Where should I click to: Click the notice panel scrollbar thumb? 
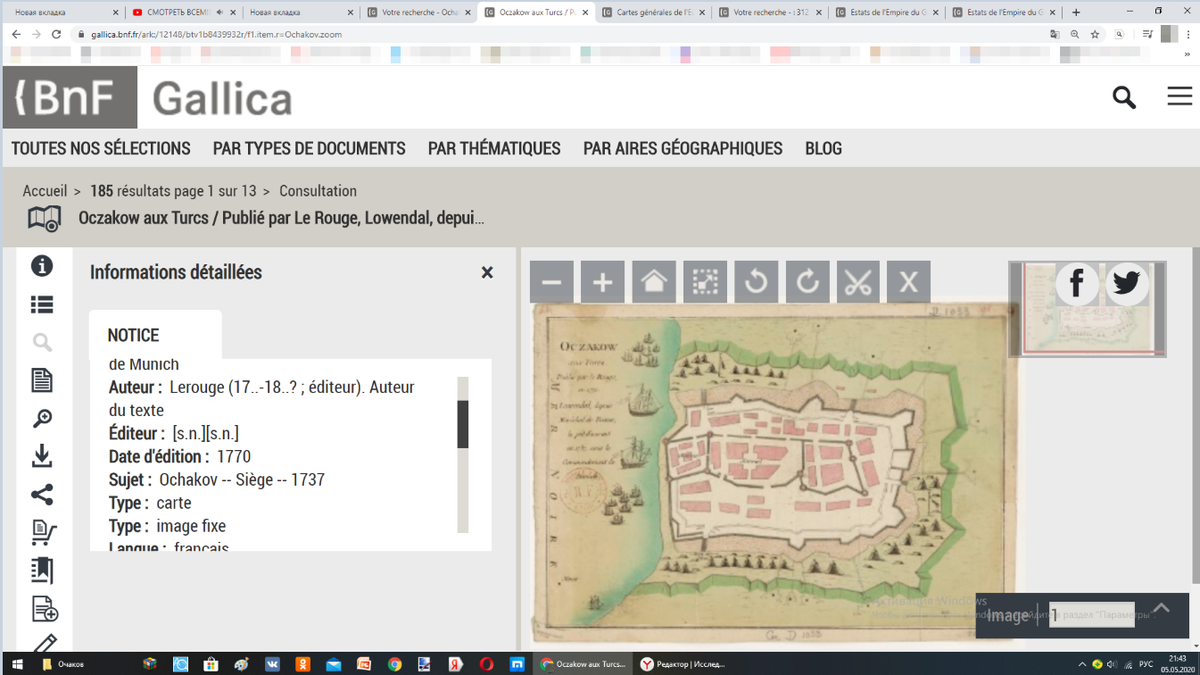pyautogui.click(x=463, y=422)
